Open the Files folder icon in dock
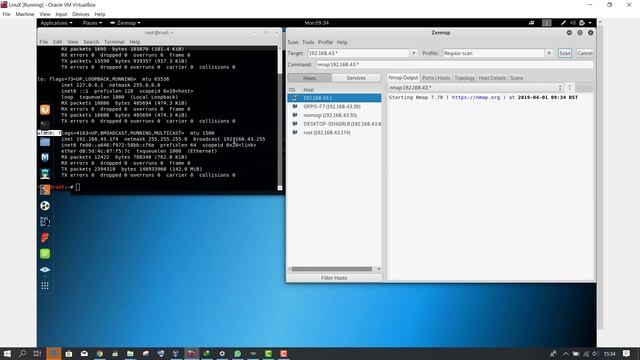The height and width of the screenshot is (360, 640). (x=45, y=142)
